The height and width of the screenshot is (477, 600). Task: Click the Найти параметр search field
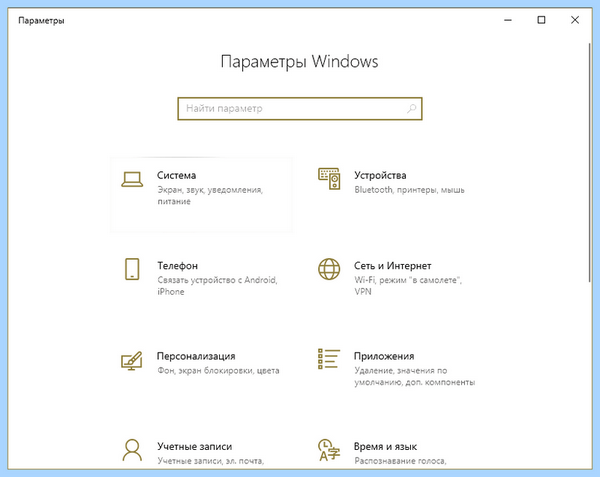click(x=300, y=109)
